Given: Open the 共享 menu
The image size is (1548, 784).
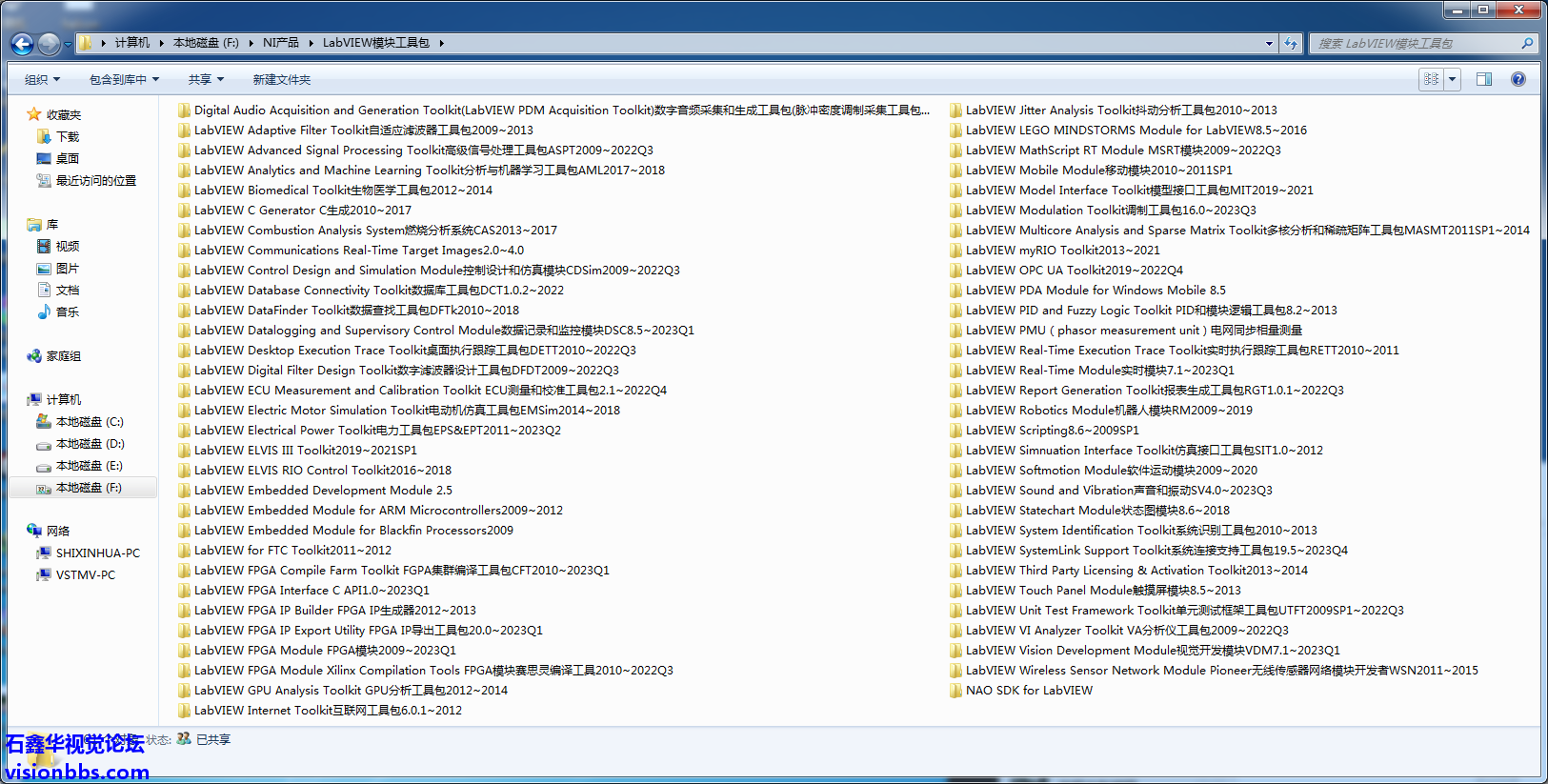Looking at the screenshot, I should pyautogui.click(x=206, y=79).
